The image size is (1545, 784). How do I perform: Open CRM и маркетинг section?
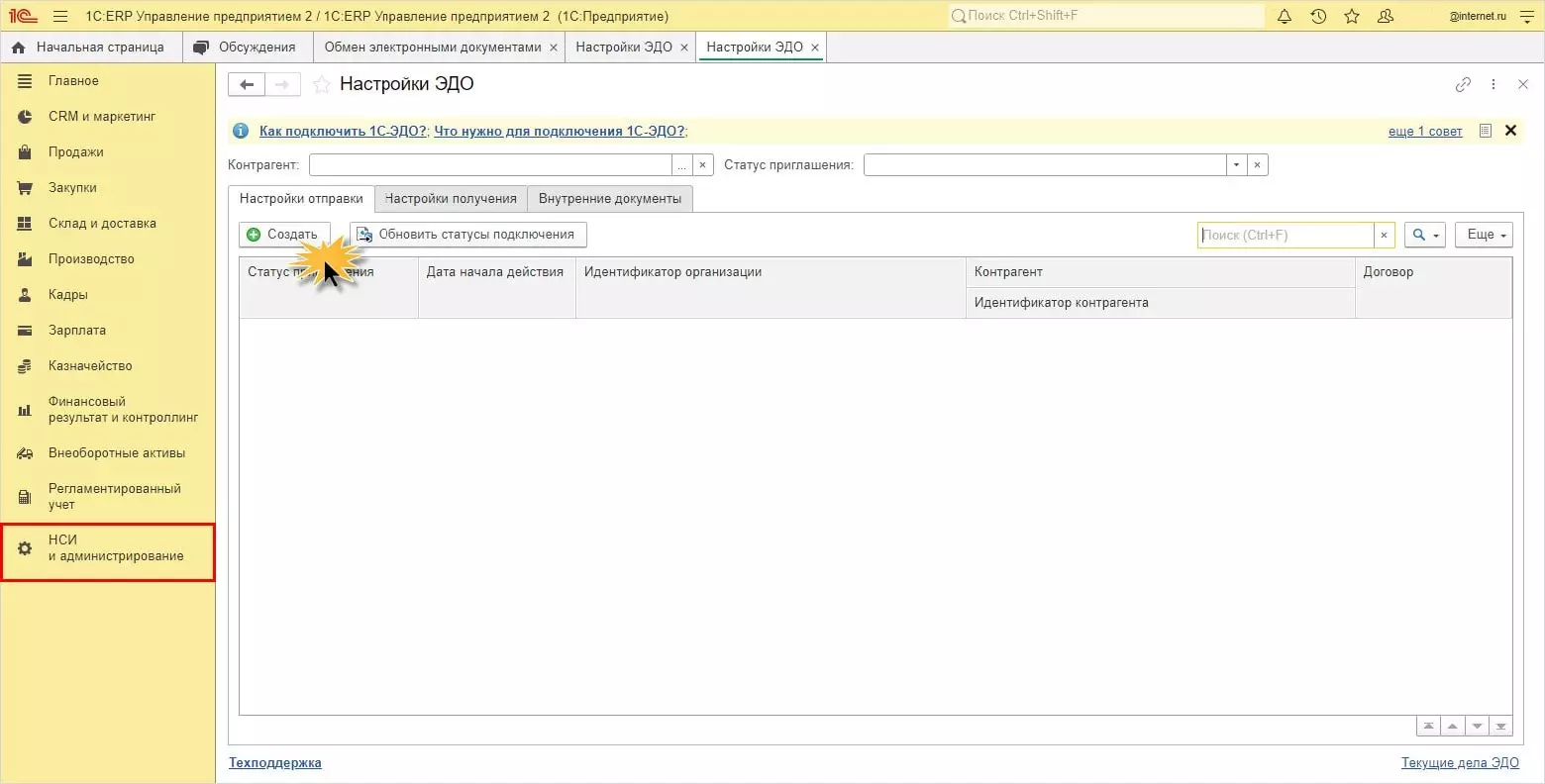coord(108,117)
